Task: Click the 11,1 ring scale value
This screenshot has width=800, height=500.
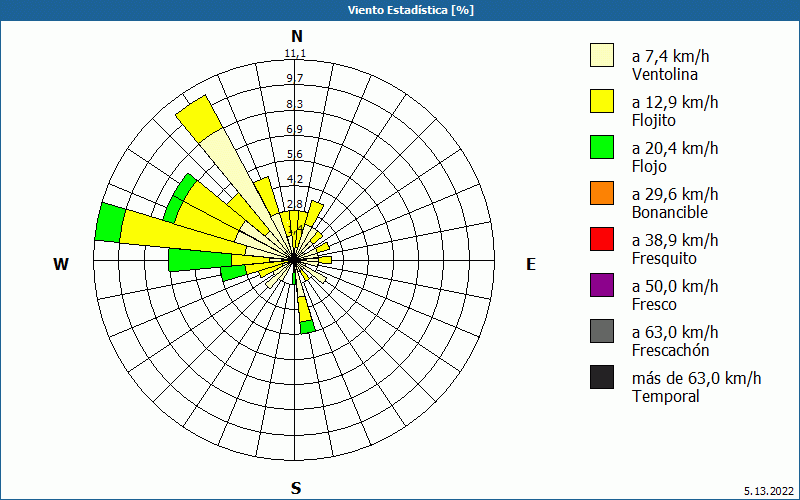Action: click(295, 54)
